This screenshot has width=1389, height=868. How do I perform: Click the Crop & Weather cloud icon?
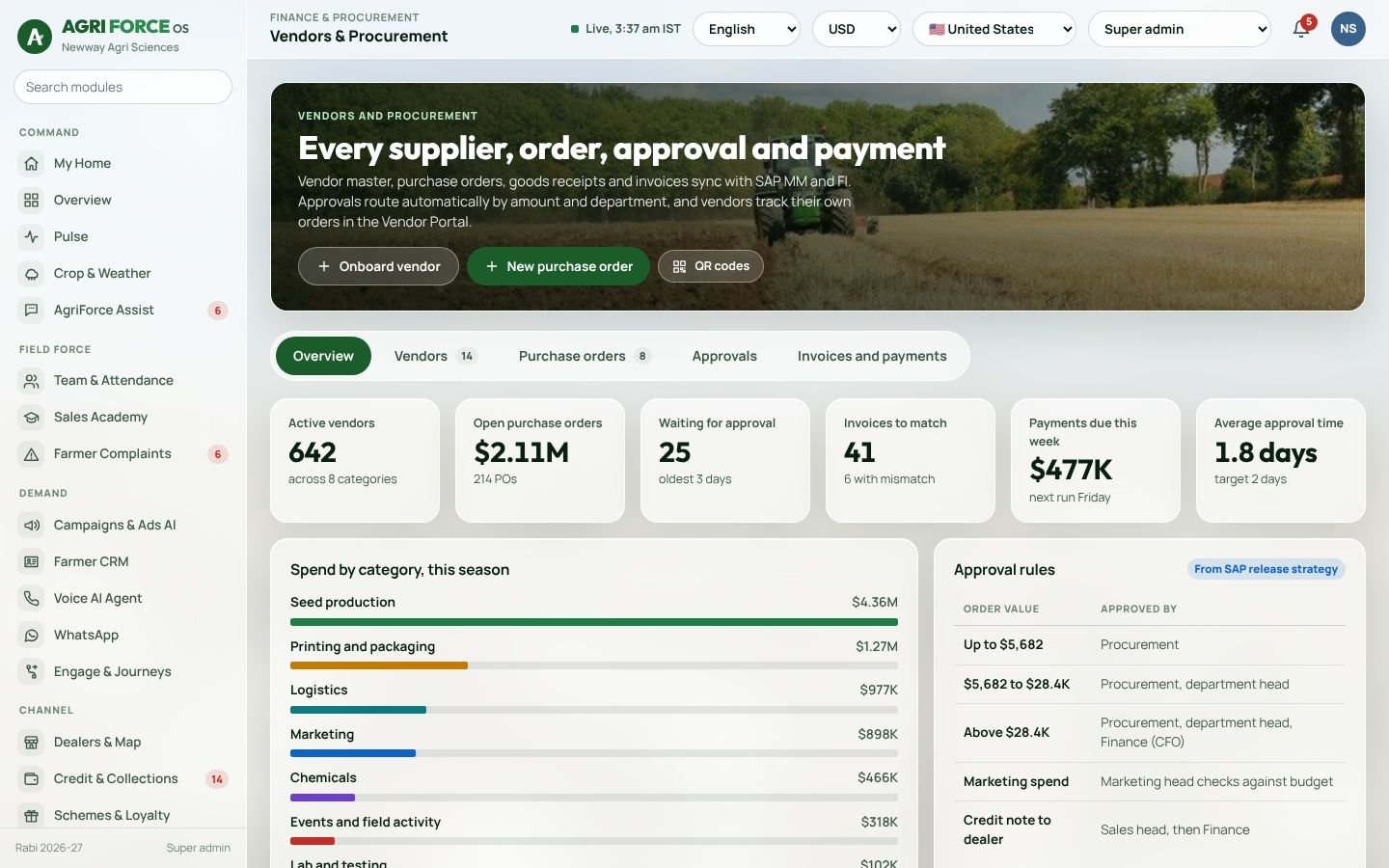[x=32, y=274]
